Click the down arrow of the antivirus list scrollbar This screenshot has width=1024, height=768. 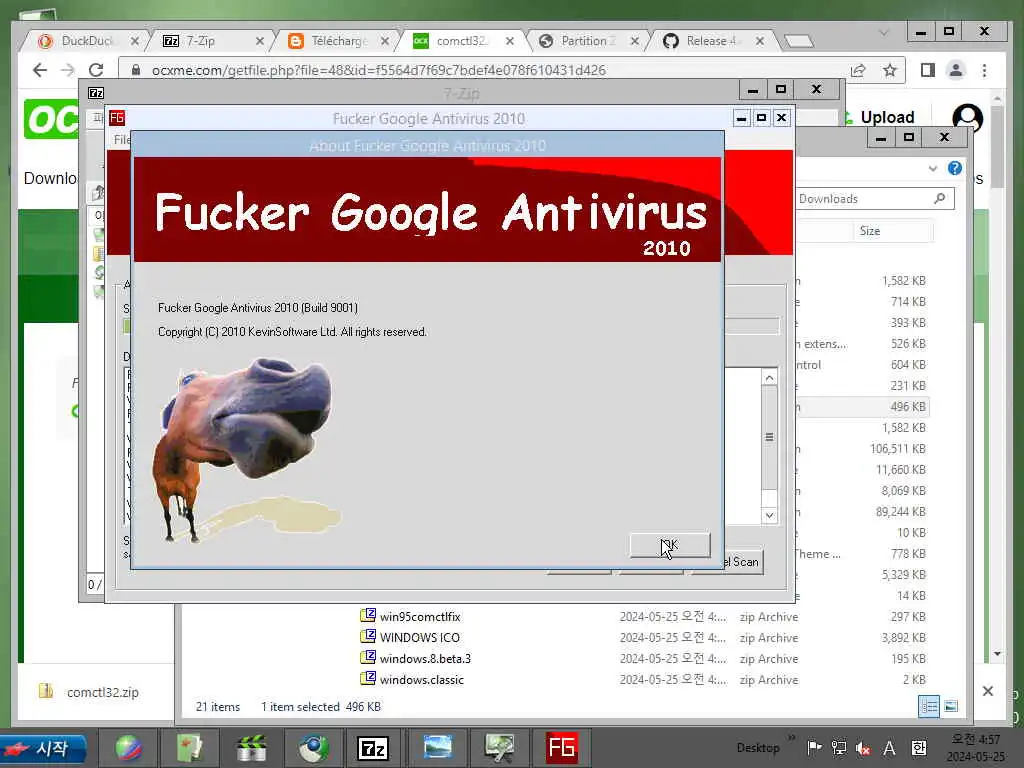point(769,515)
